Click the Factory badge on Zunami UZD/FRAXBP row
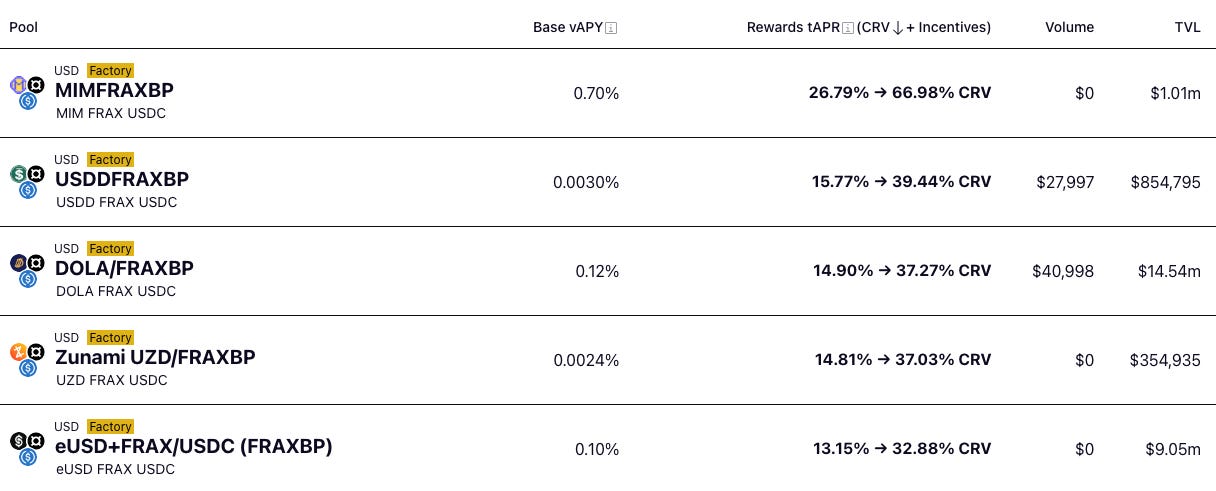 [110, 338]
